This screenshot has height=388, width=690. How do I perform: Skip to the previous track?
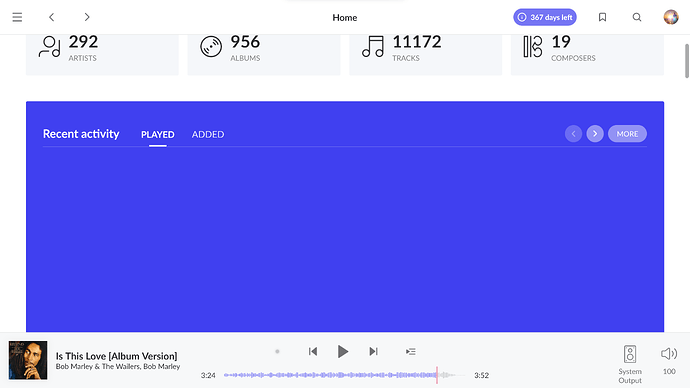(x=313, y=351)
